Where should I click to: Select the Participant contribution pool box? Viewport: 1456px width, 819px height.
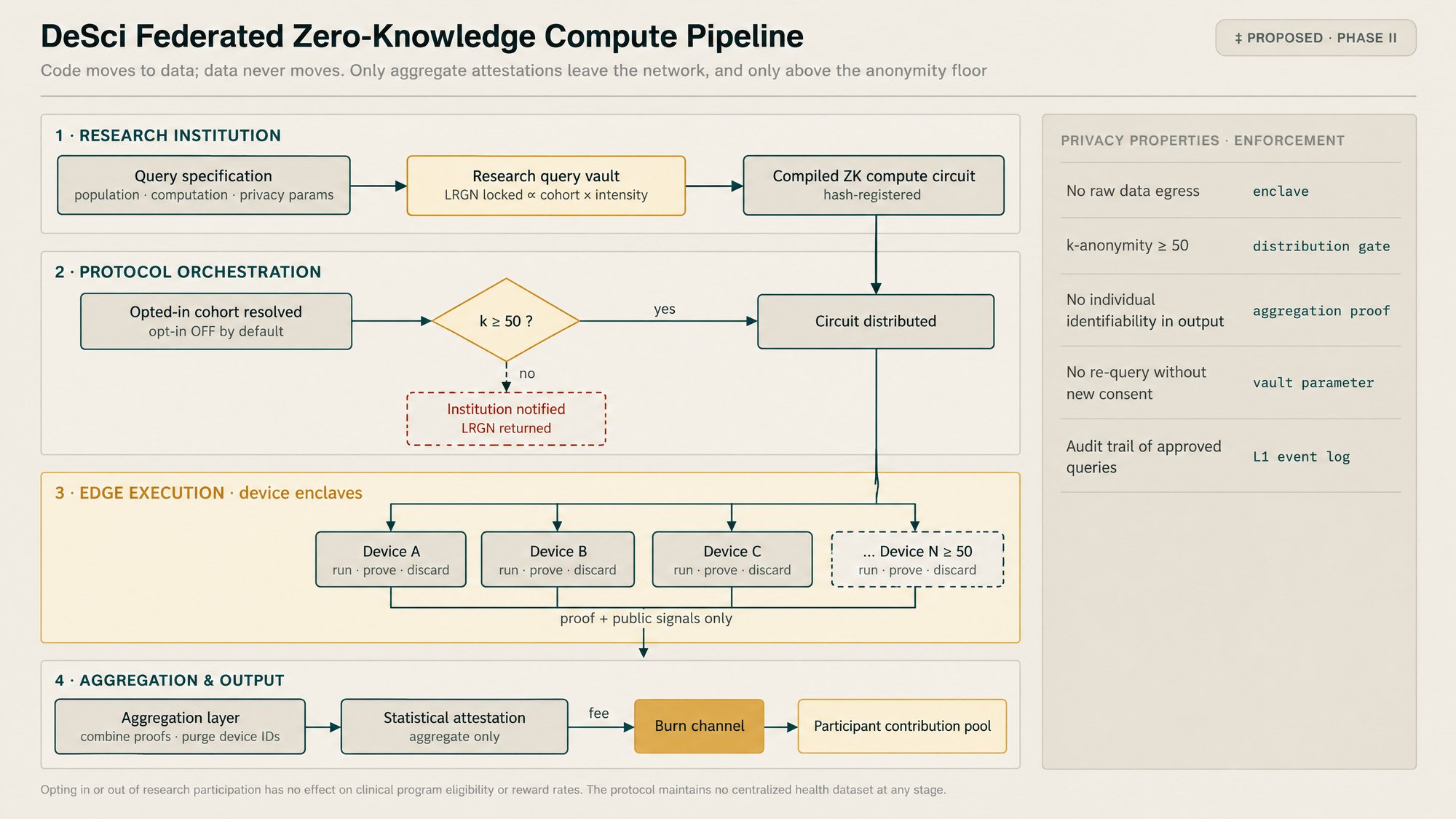pos(902,726)
